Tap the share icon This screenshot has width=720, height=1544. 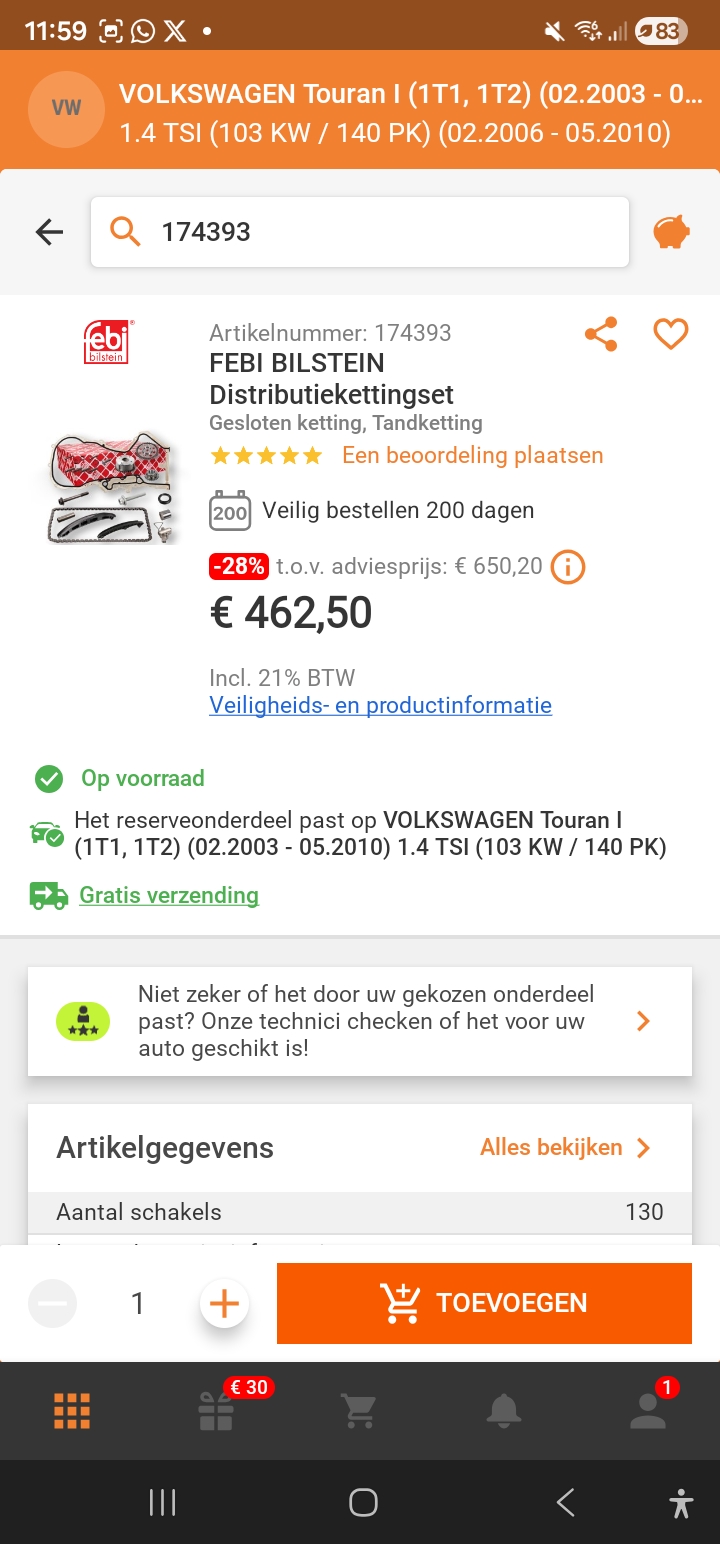[x=600, y=334]
